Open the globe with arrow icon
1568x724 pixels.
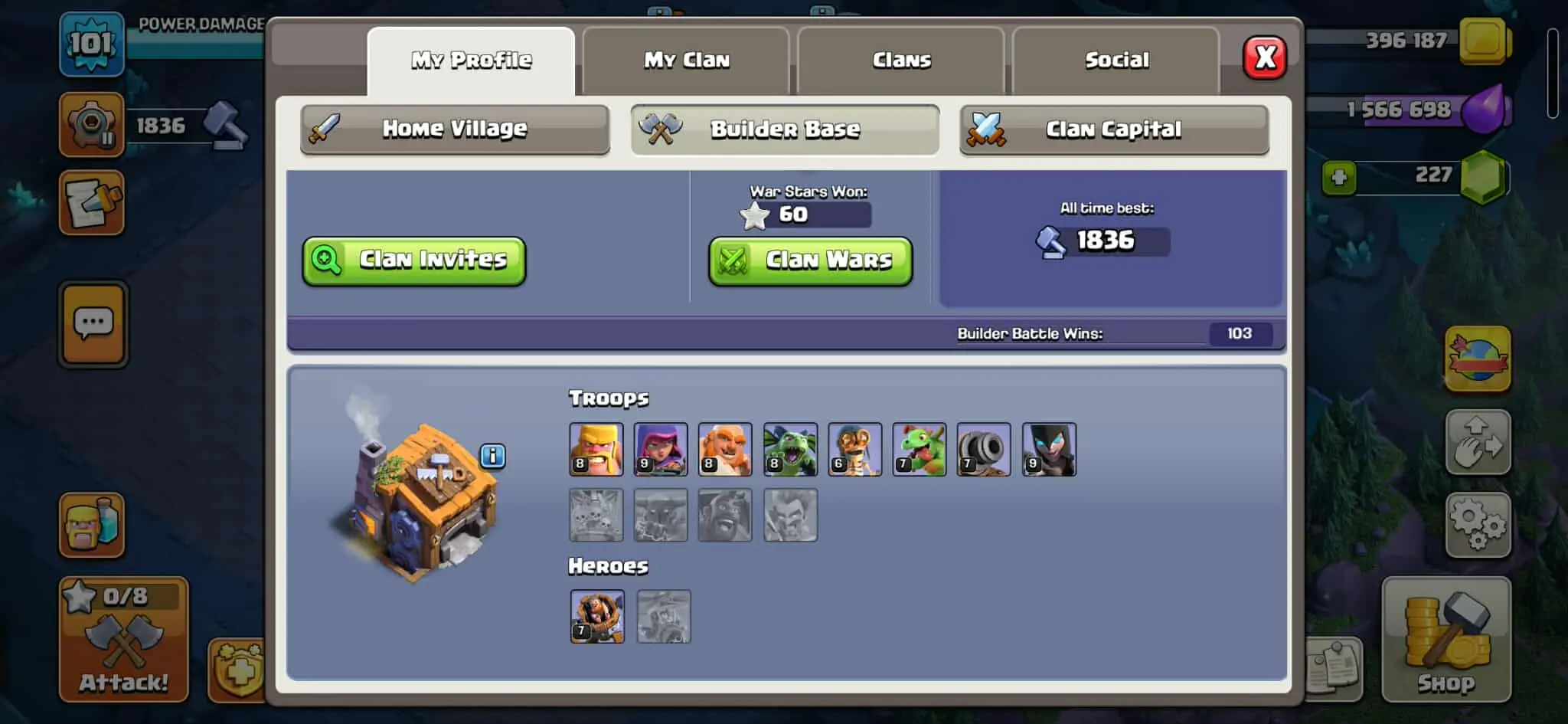click(1478, 359)
